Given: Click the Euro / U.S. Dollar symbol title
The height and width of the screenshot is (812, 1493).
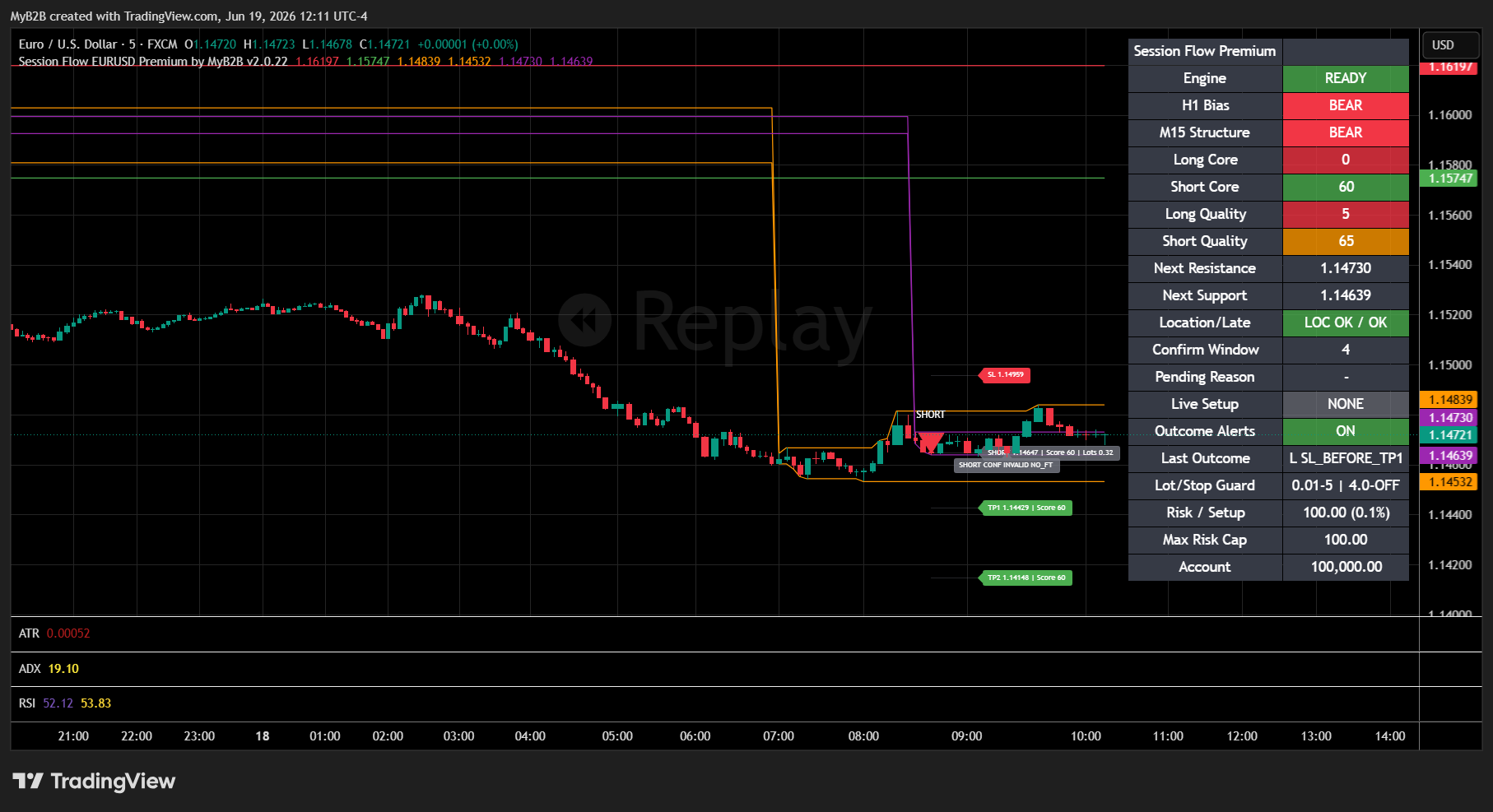Looking at the screenshot, I should 67,44.
